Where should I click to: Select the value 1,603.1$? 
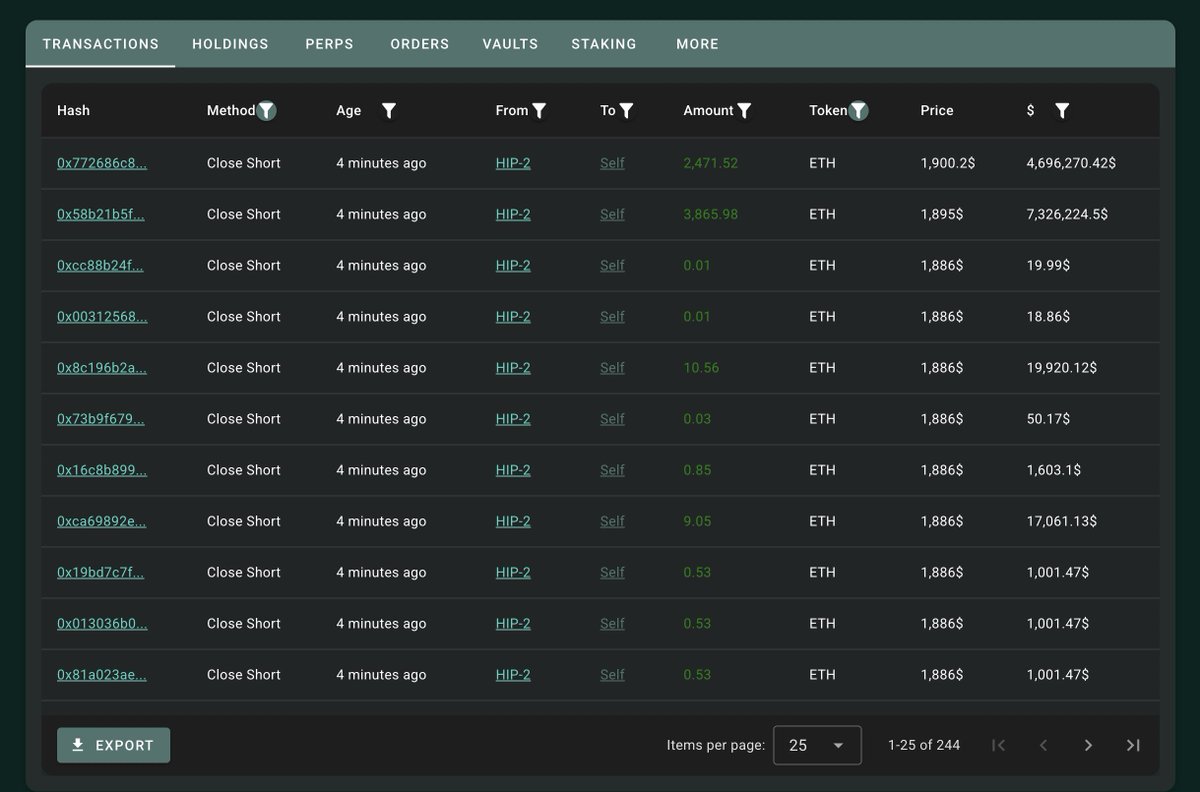(x=1054, y=469)
